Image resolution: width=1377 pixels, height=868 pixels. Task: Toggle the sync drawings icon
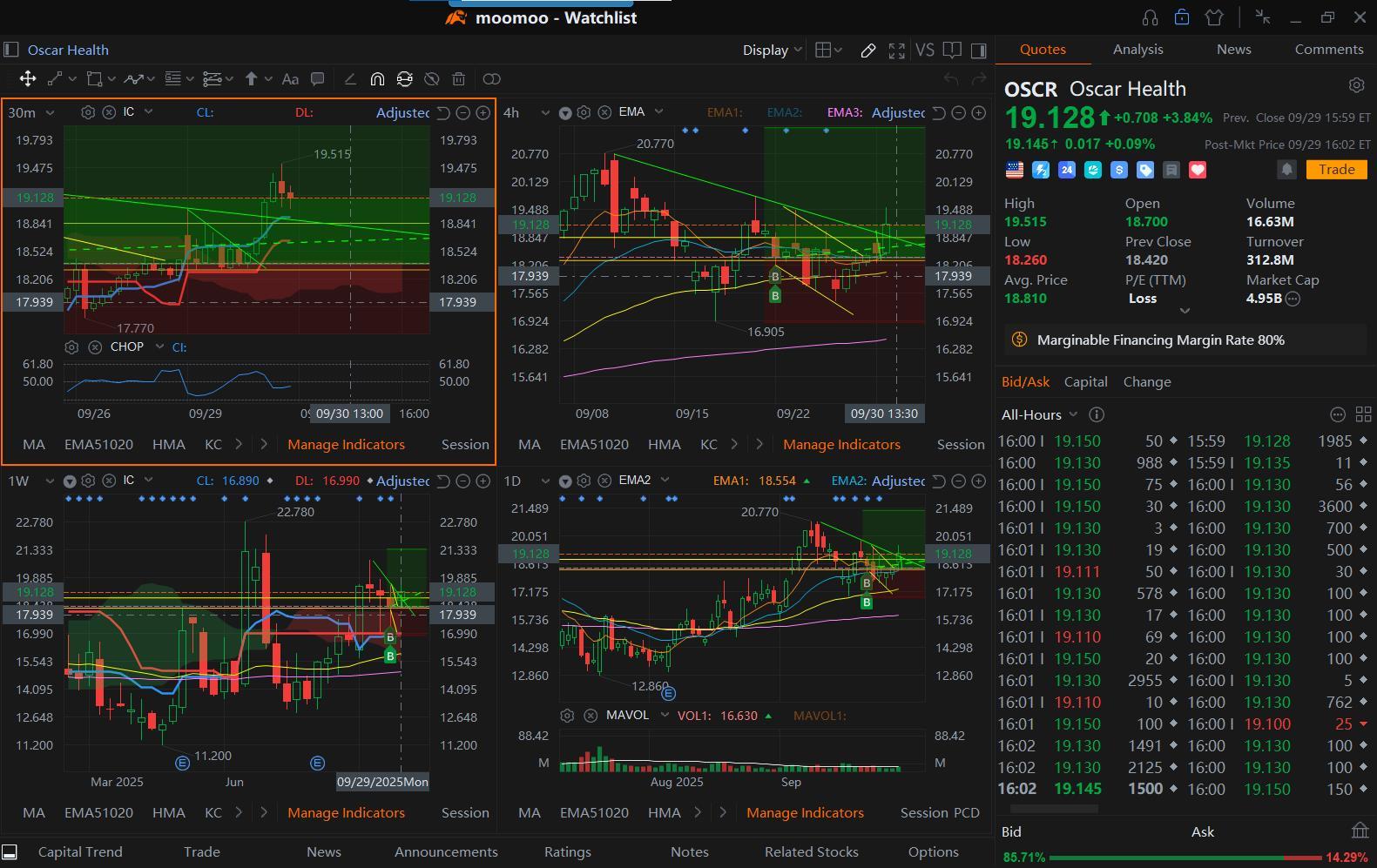(404, 79)
